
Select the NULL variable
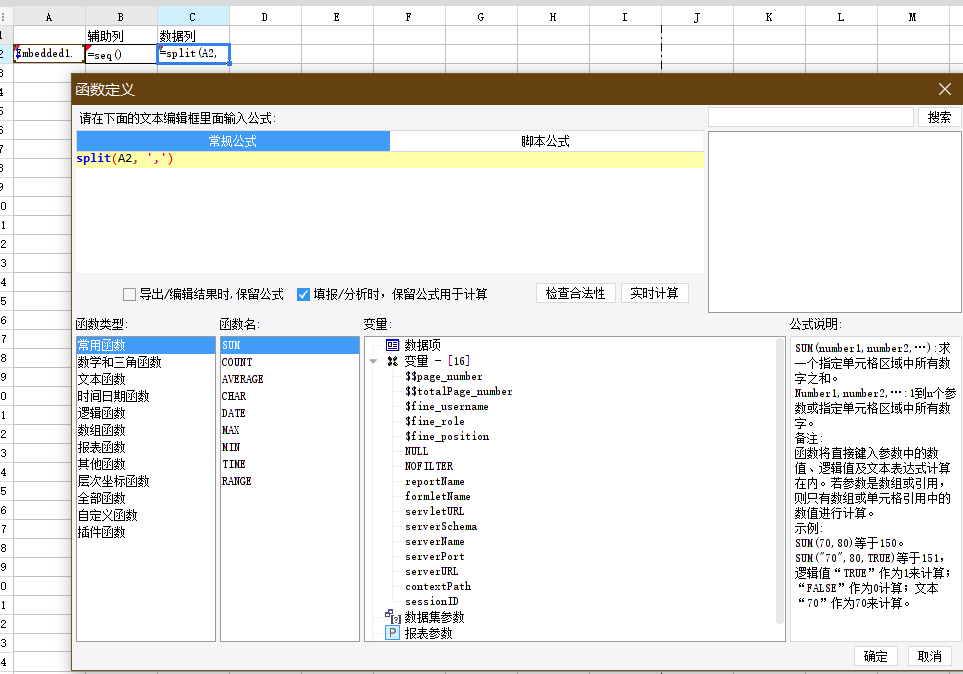416,451
